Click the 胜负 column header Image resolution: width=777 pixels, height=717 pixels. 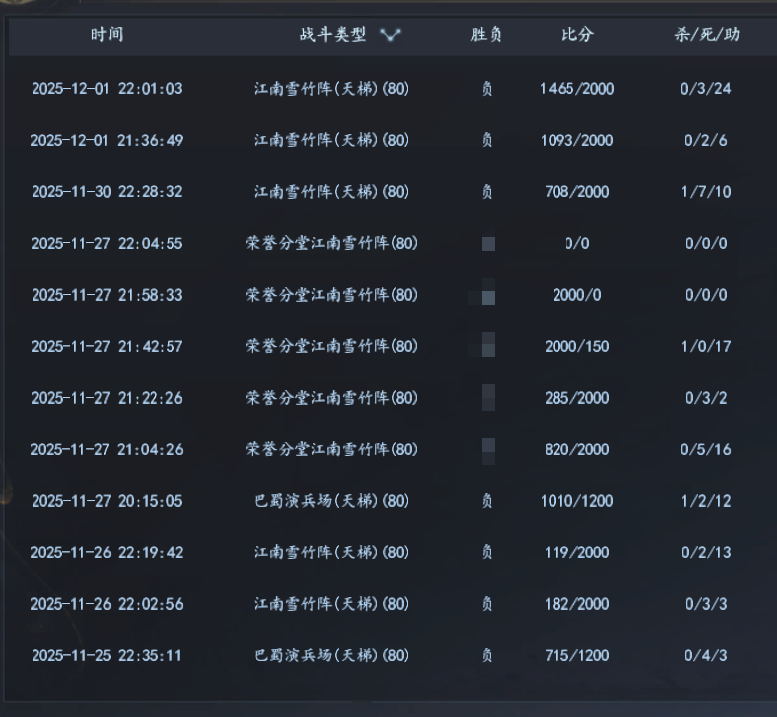[486, 35]
